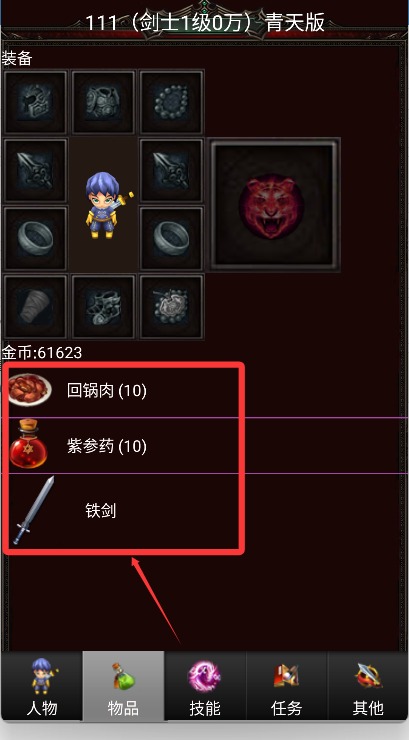
Task: Switch to the 人物 tab
Action: point(42,686)
